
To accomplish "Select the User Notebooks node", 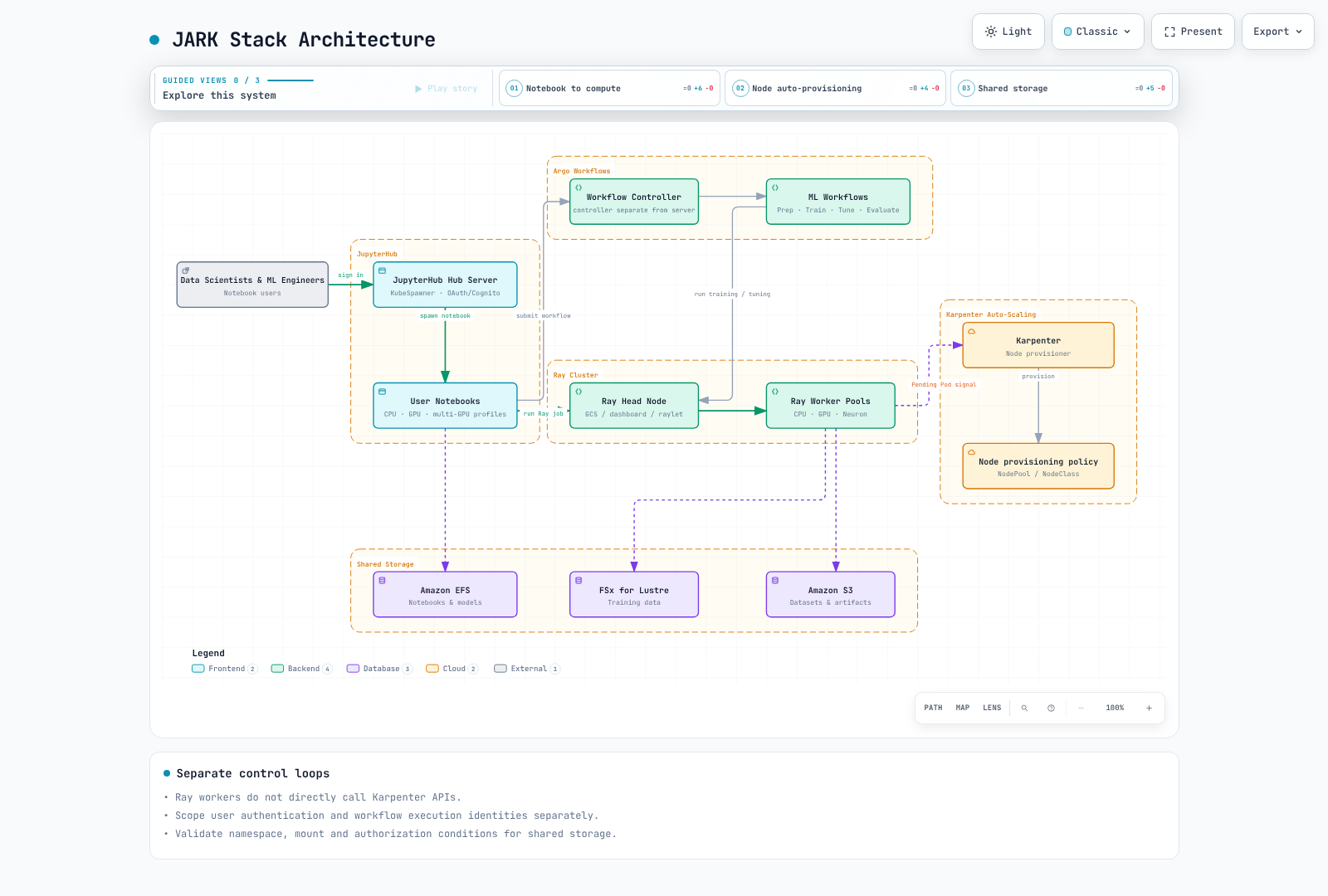I will tap(445, 406).
